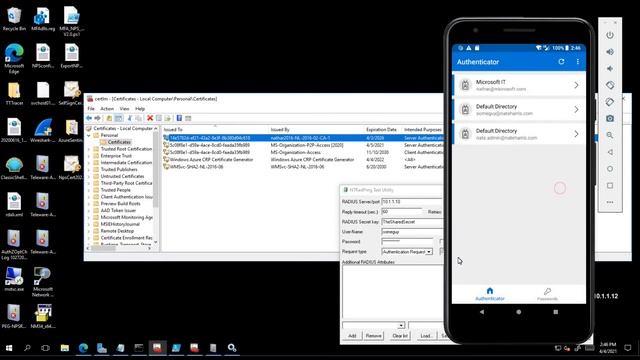The width and height of the screenshot is (640, 360).
Task: Click the Add button in NTRadPing
Action: (x=352, y=336)
